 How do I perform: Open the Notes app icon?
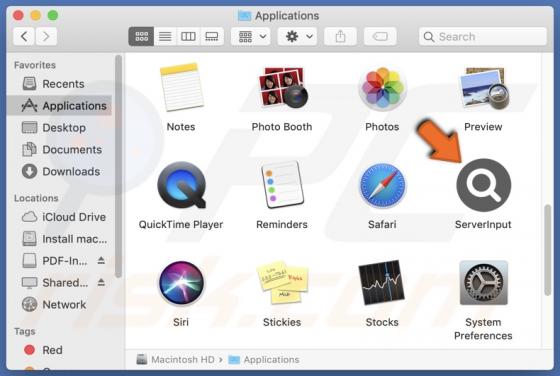[x=181, y=87]
